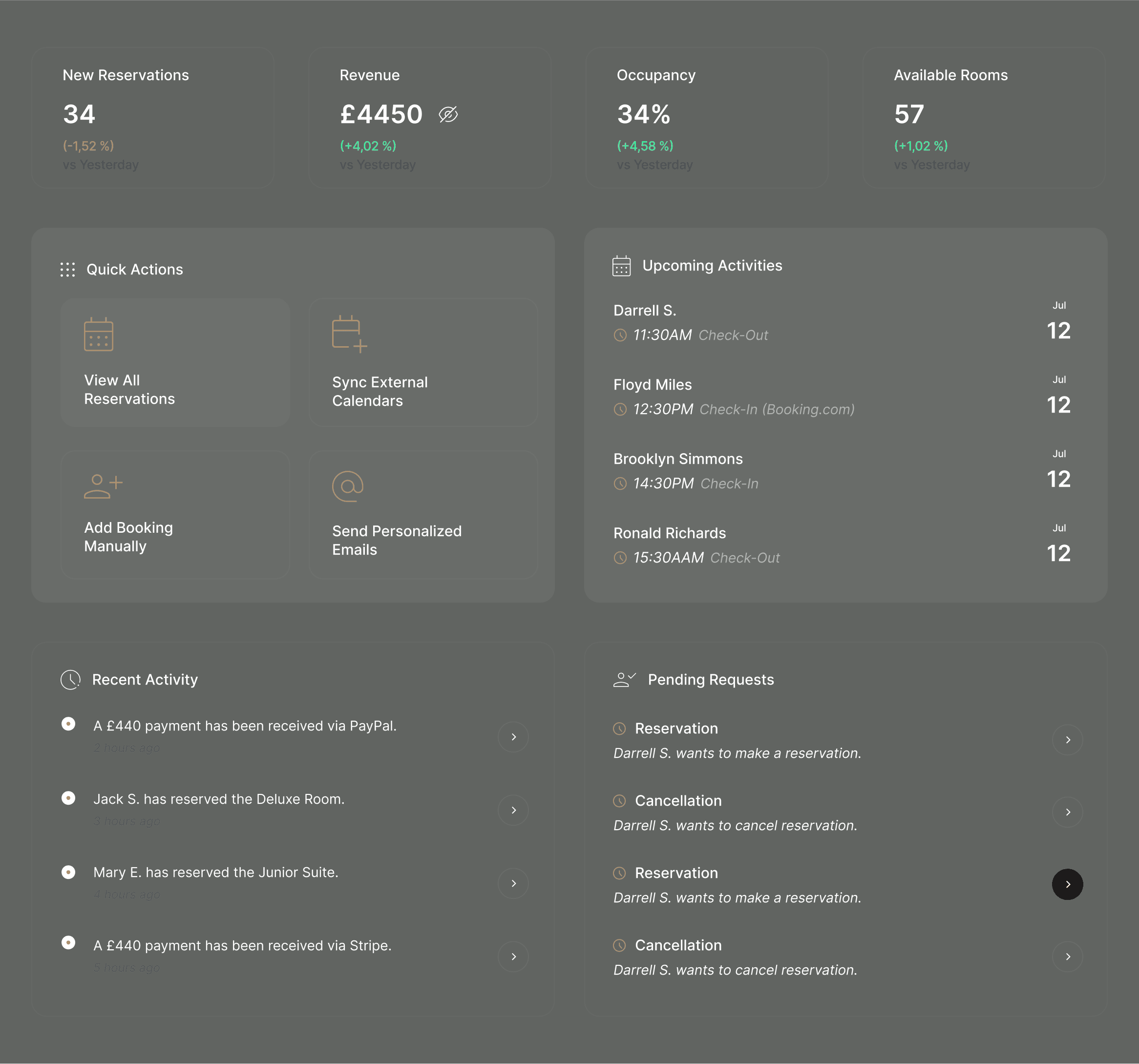Expand the Mary E. Junior Suite entry arrow
This screenshot has width=1139, height=1064.
click(x=513, y=884)
